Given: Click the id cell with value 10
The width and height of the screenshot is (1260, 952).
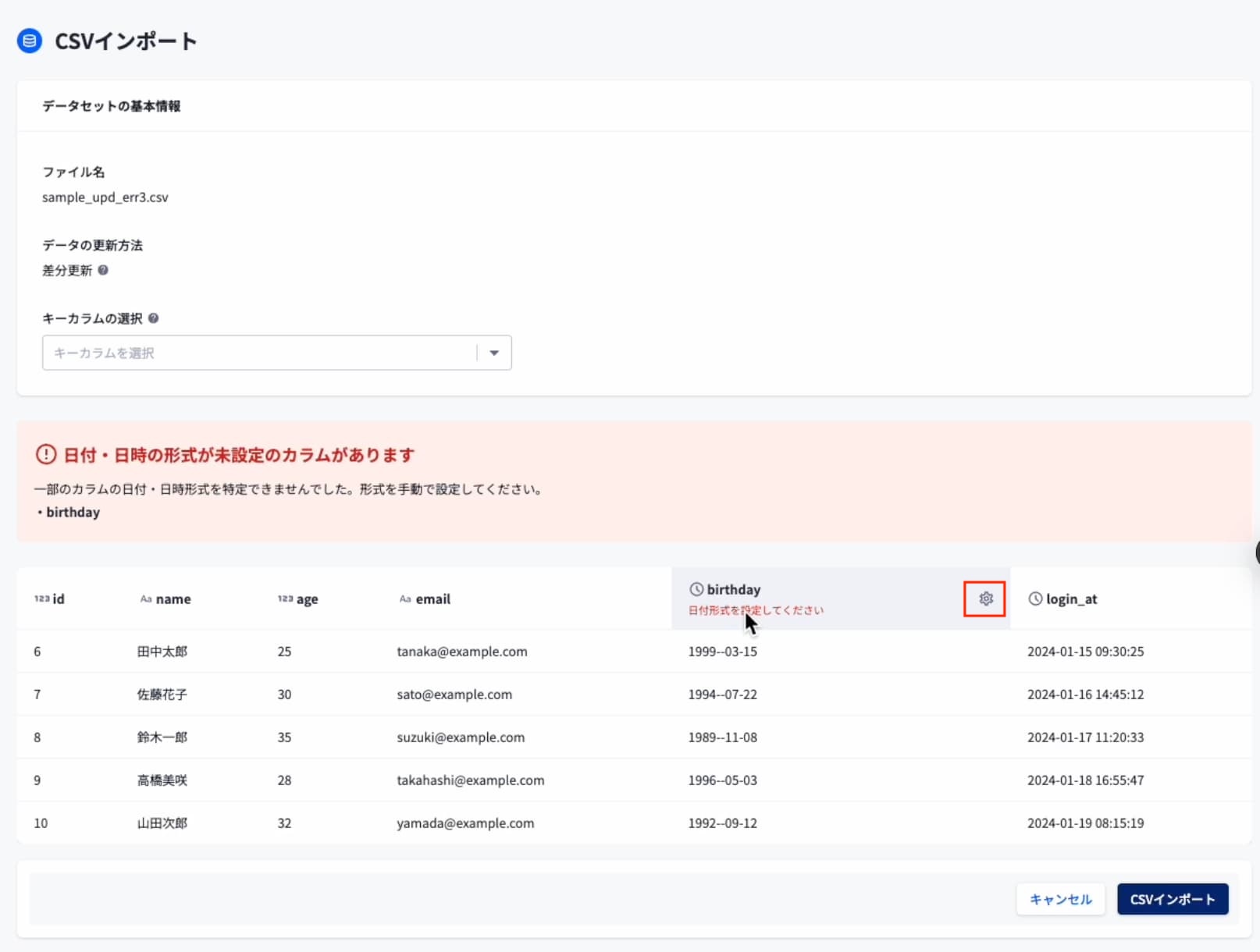Looking at the screenshot, I should pos(41,823).
